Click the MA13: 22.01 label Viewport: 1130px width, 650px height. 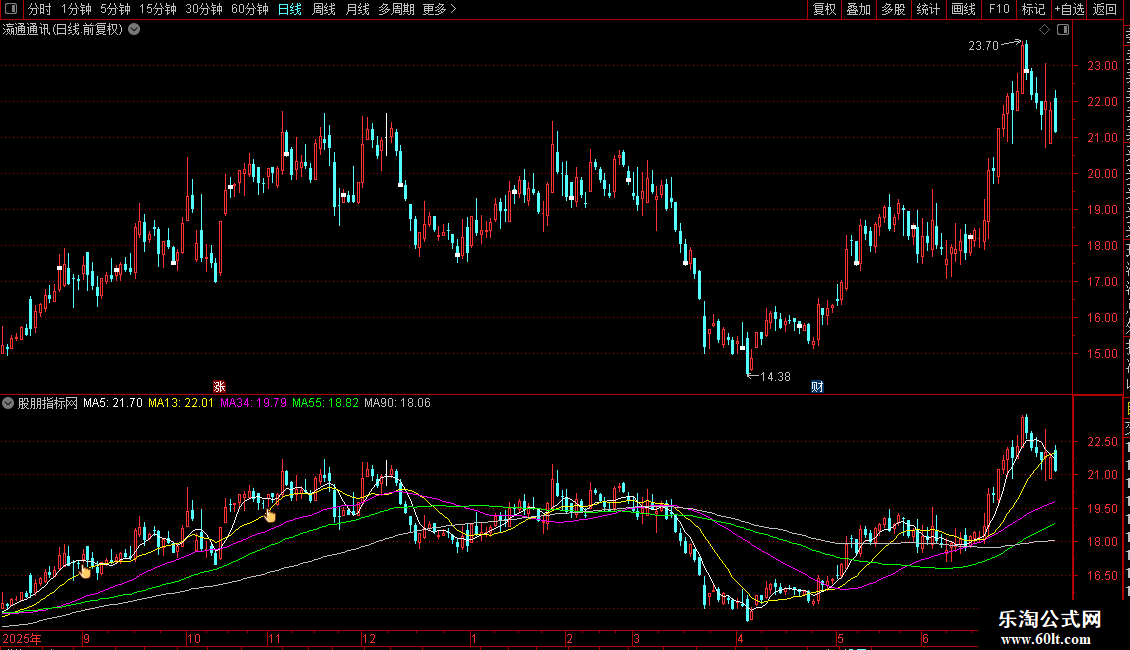(x=181, y=403)
